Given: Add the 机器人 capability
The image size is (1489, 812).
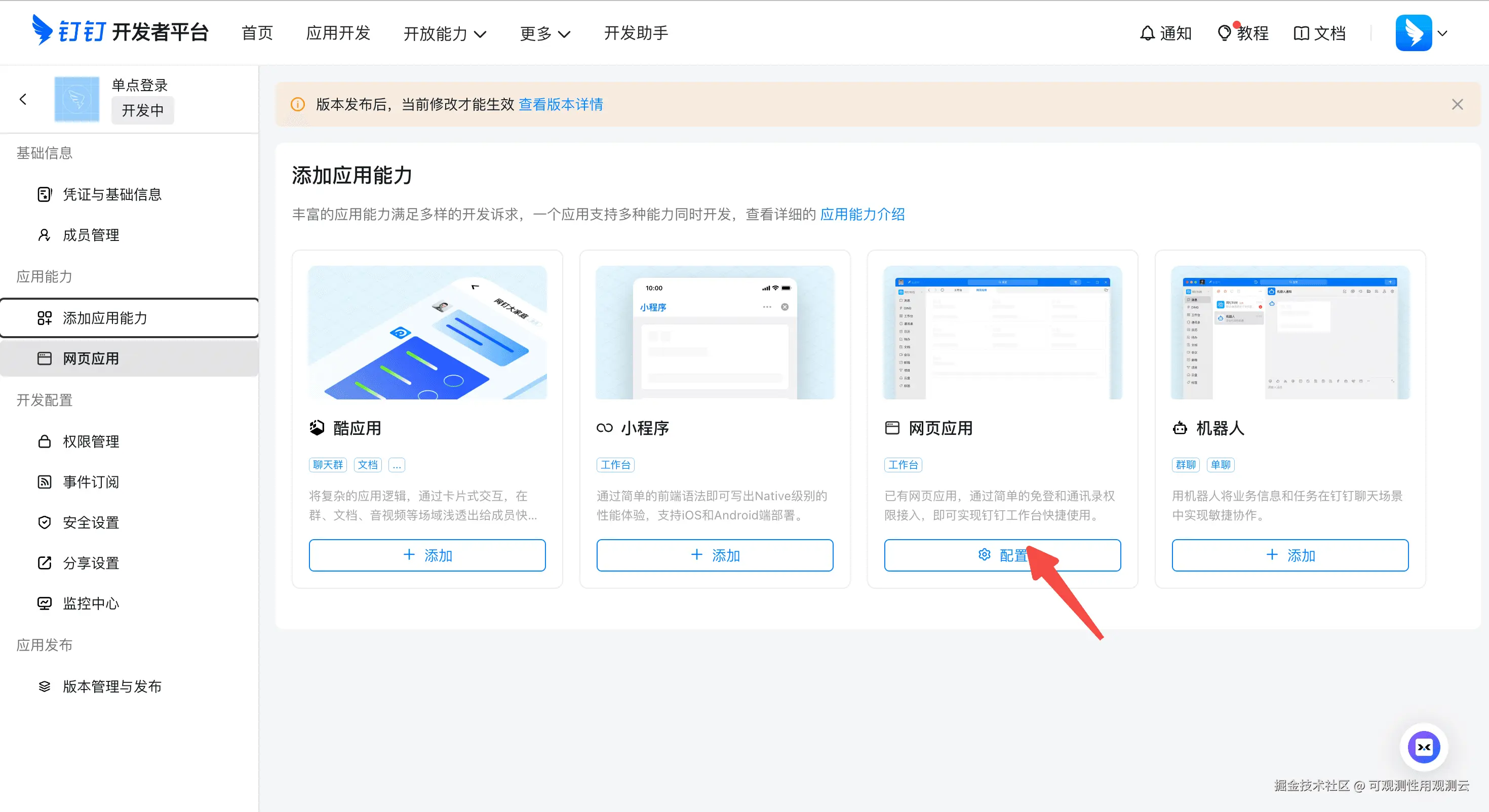Looking at the screenshot, I should click(1289, 555).
